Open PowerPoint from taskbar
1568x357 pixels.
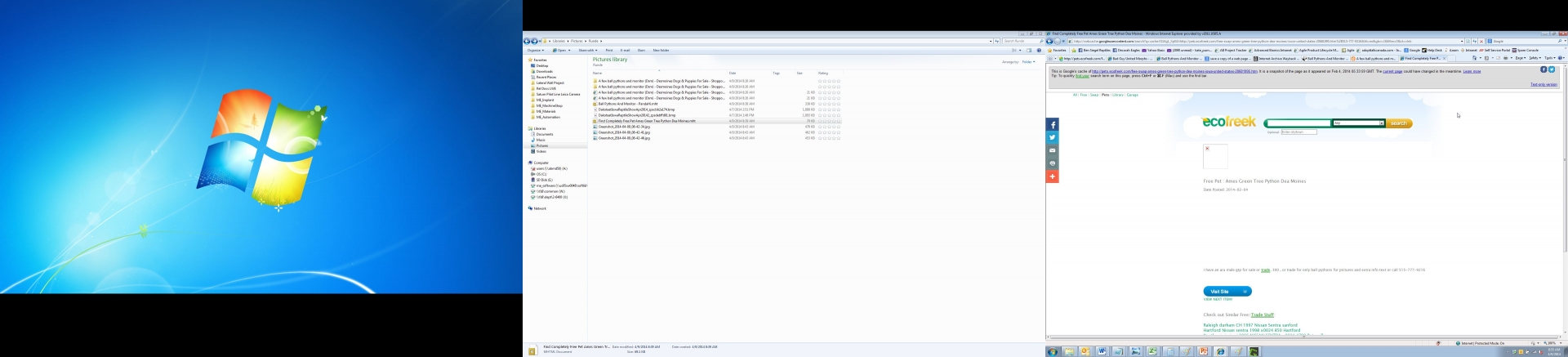coord(1203,351)
